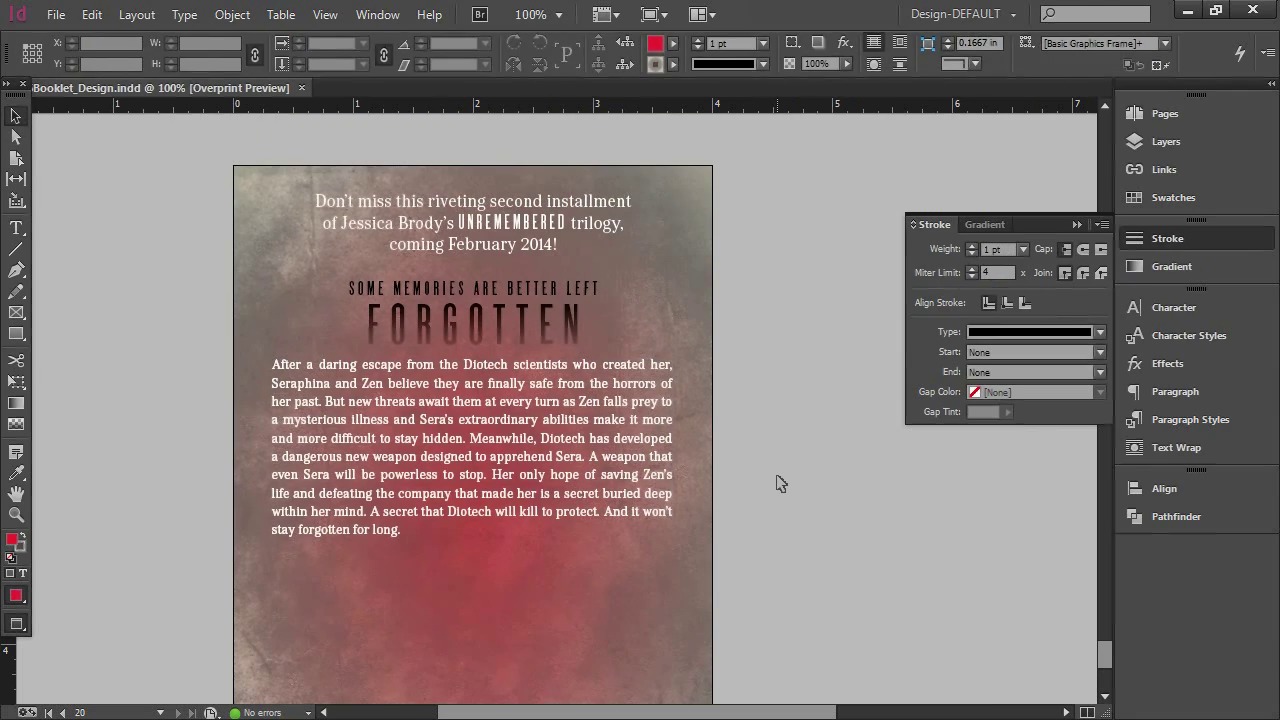Select the Note tool
This screenshot has width=1280, height=720.
[16, 453]
